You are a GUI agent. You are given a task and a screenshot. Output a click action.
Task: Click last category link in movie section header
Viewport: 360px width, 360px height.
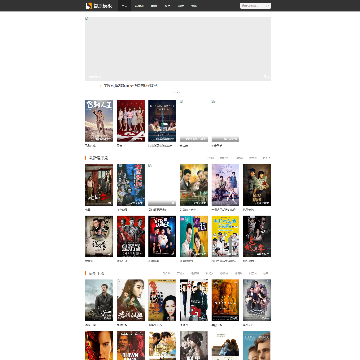coord(266,273)
